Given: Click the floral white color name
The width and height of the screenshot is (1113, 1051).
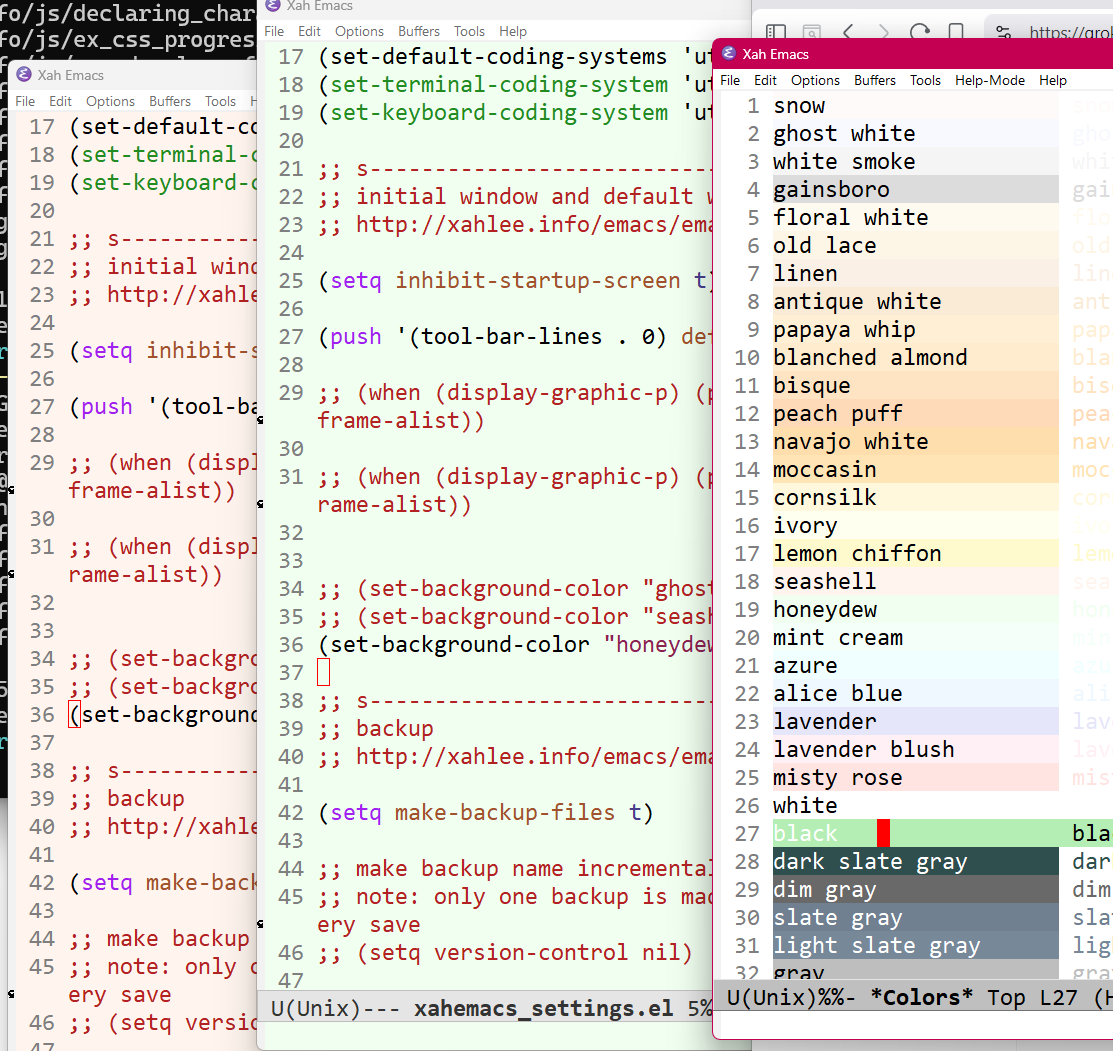Looking at the screenshot, I should tap(850, 218).
